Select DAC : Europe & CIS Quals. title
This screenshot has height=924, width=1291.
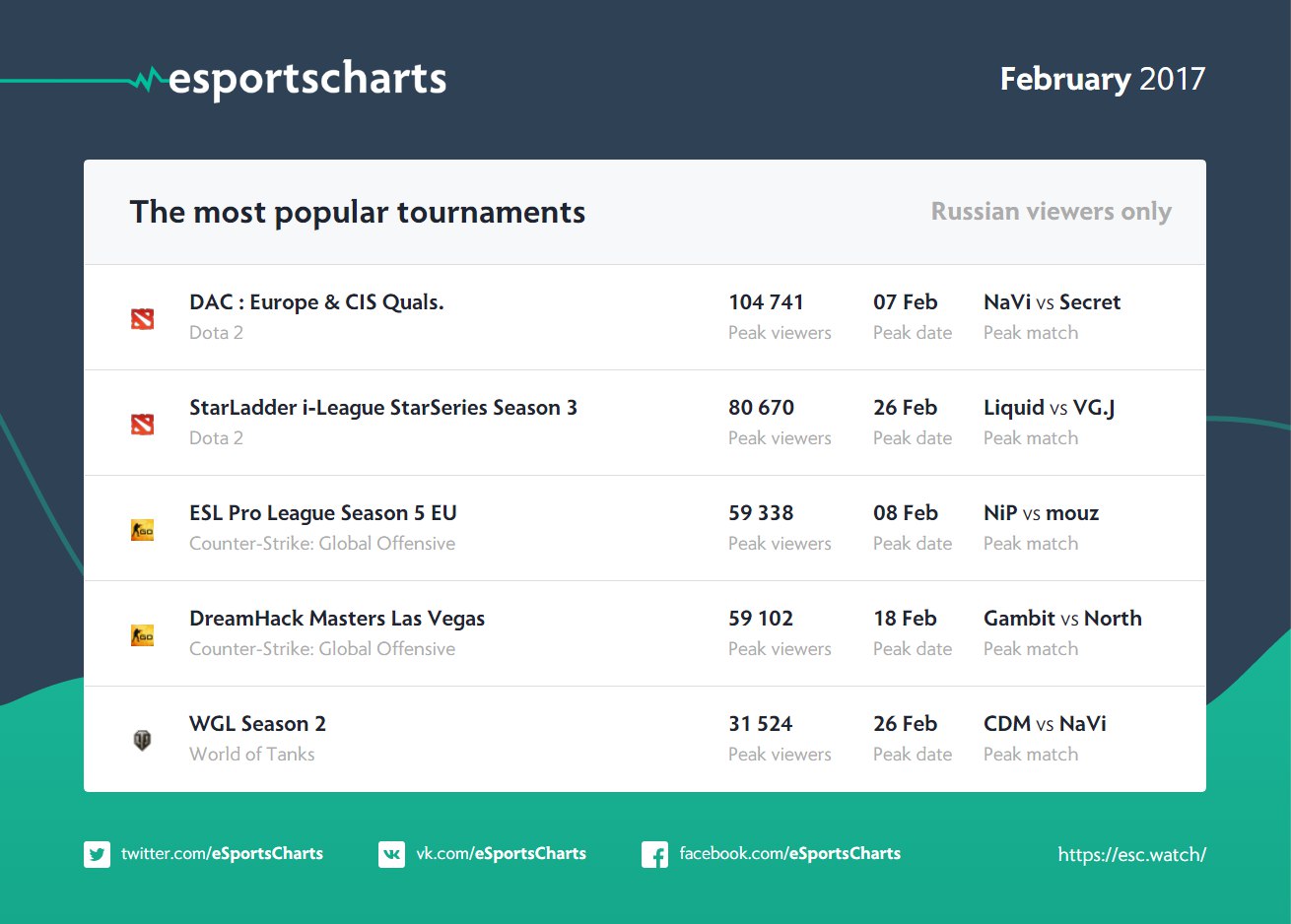coord(316,302)
